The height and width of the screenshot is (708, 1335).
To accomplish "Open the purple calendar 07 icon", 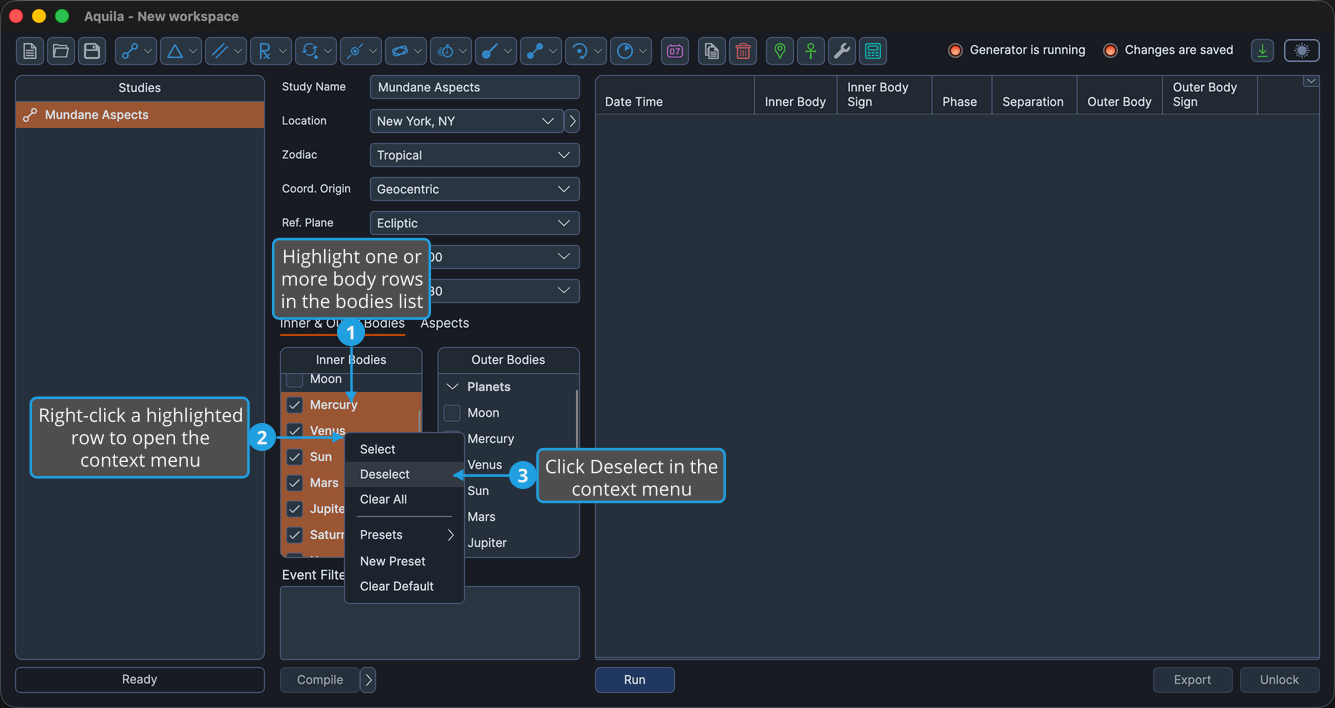I will tap(675, 51).
